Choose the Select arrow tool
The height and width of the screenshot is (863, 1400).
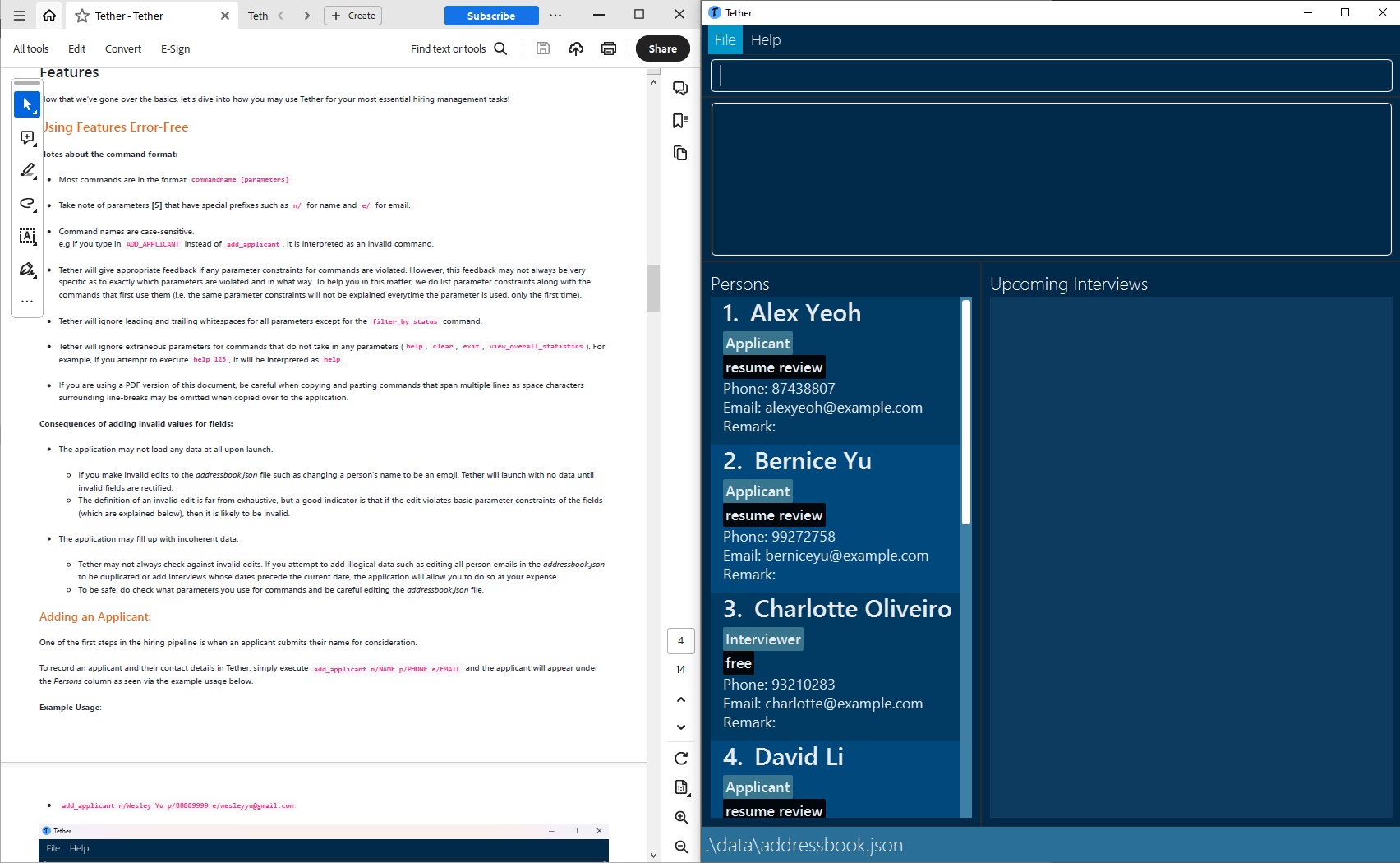27,104
